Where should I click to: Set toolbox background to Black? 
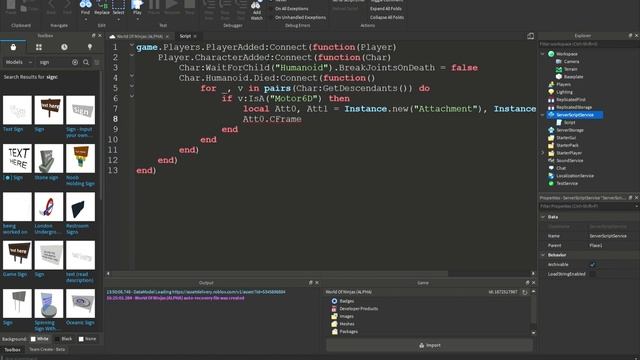coord(64,339)
